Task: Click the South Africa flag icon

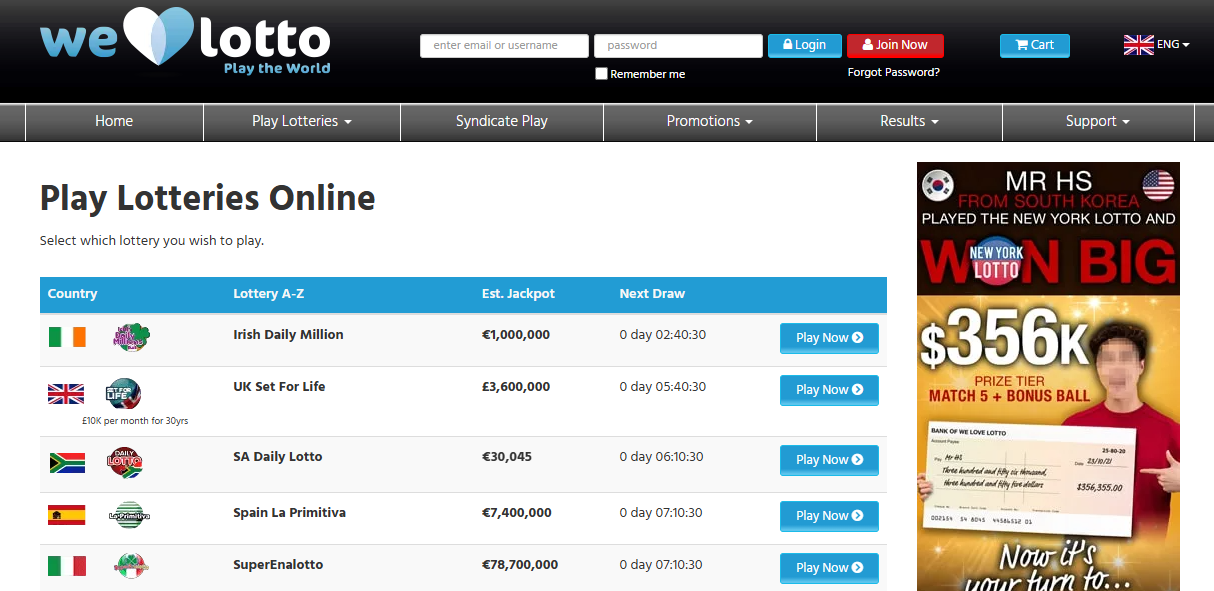Action: click(x=67, y=463)
